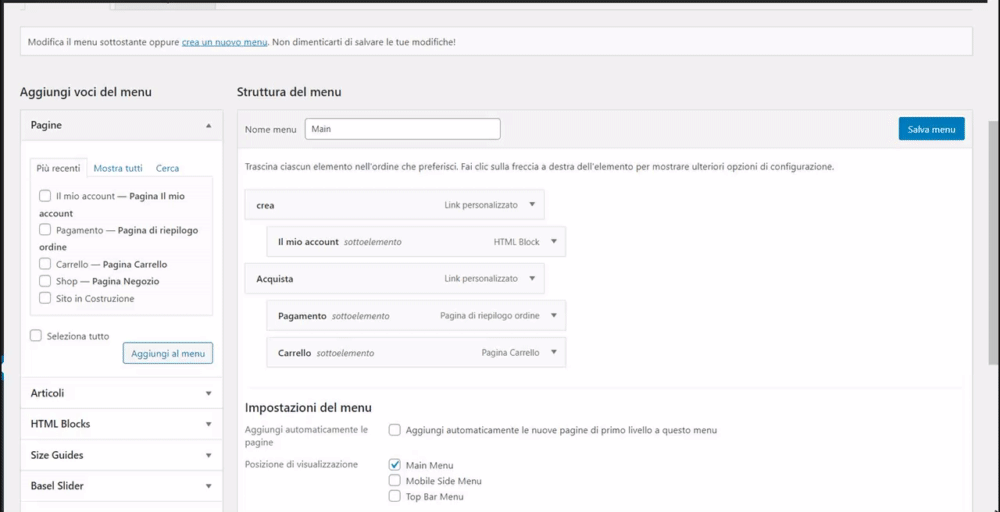Enable the Seleziona tutto checkbox
The height and width of the screenshot is (512, 1000).
pos(37,336)
